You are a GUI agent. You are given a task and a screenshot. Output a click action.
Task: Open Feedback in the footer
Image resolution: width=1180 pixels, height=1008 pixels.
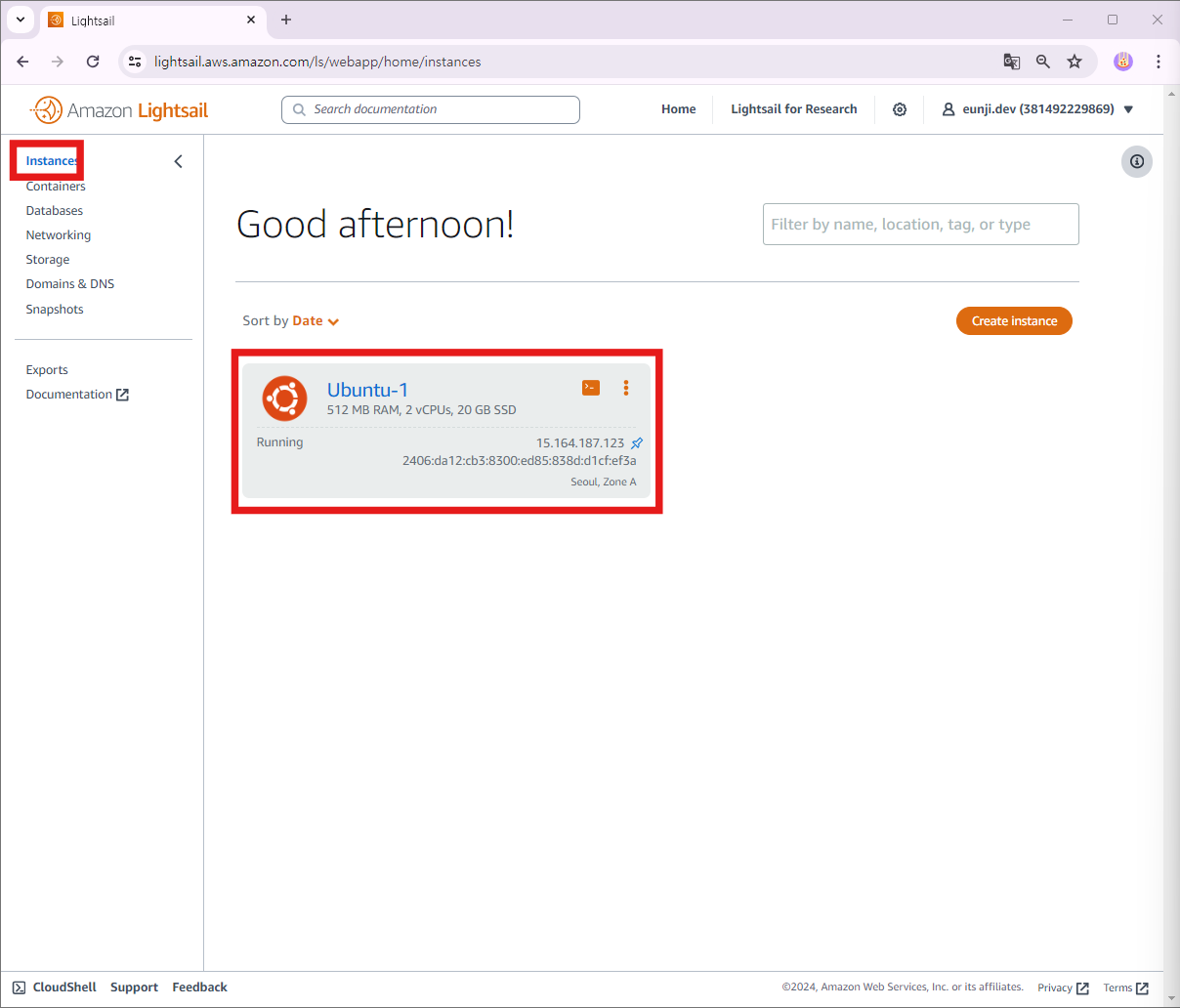[200, 987]
